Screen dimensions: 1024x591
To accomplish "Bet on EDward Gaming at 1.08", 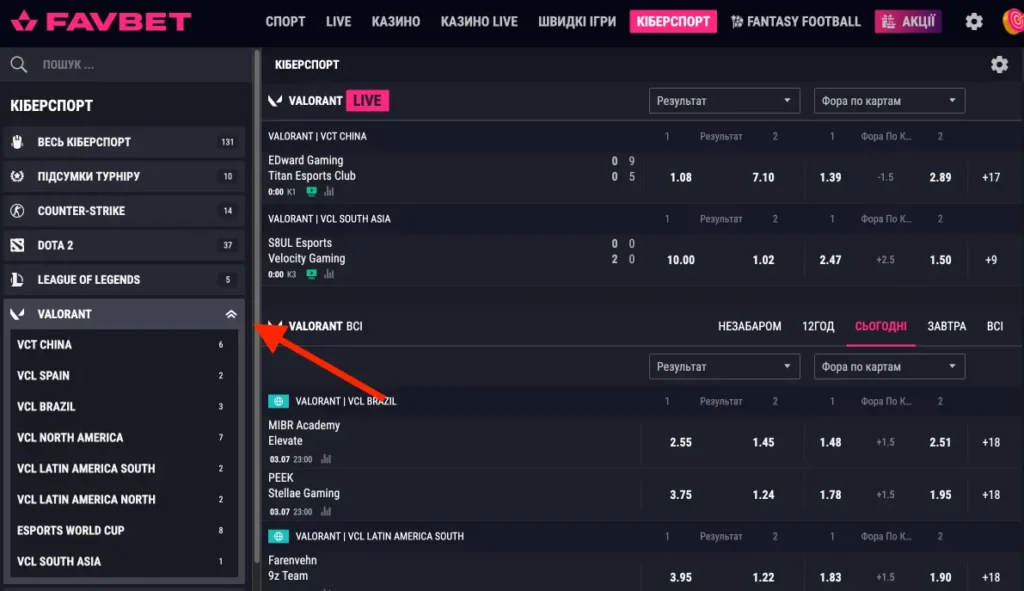I will (680, 177).
